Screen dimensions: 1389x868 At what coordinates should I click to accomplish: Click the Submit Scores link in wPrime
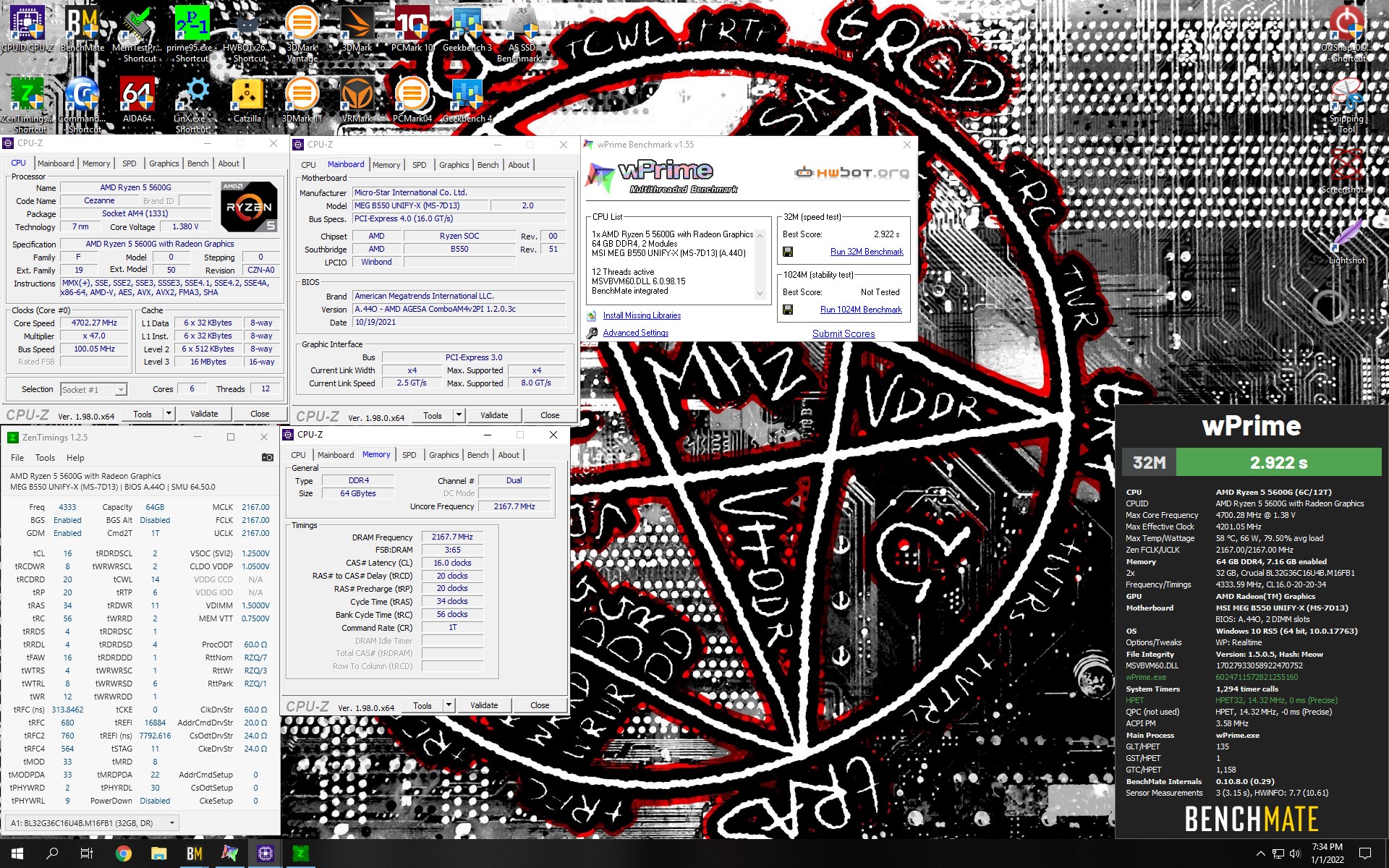[x=844, y=333]
